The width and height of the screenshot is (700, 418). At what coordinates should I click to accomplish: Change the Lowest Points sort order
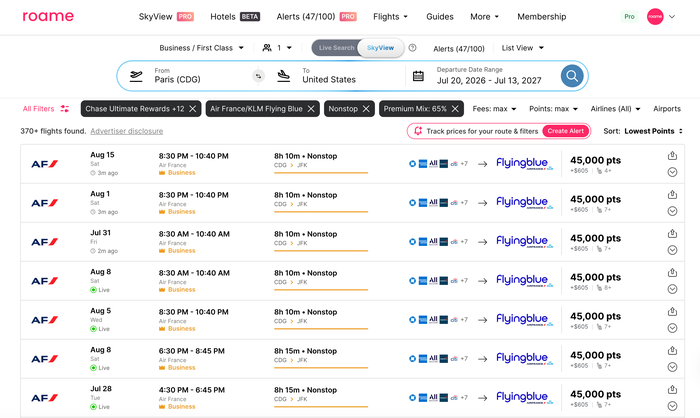(653, 131)
